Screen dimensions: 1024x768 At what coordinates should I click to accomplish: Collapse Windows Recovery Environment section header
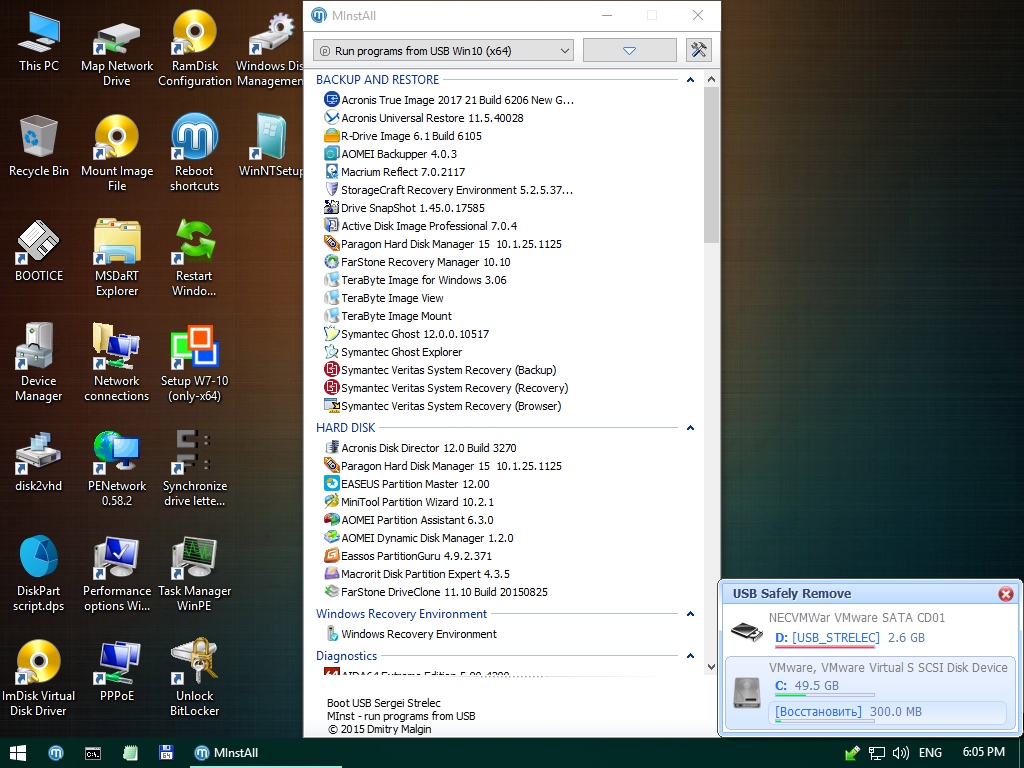click(x=690, y=614)
